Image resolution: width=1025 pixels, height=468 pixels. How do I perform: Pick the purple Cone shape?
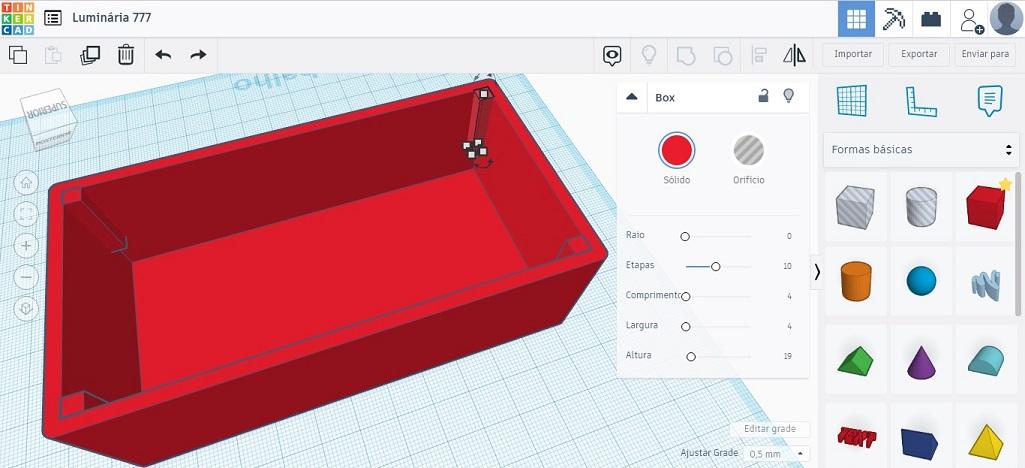(921, 361)
